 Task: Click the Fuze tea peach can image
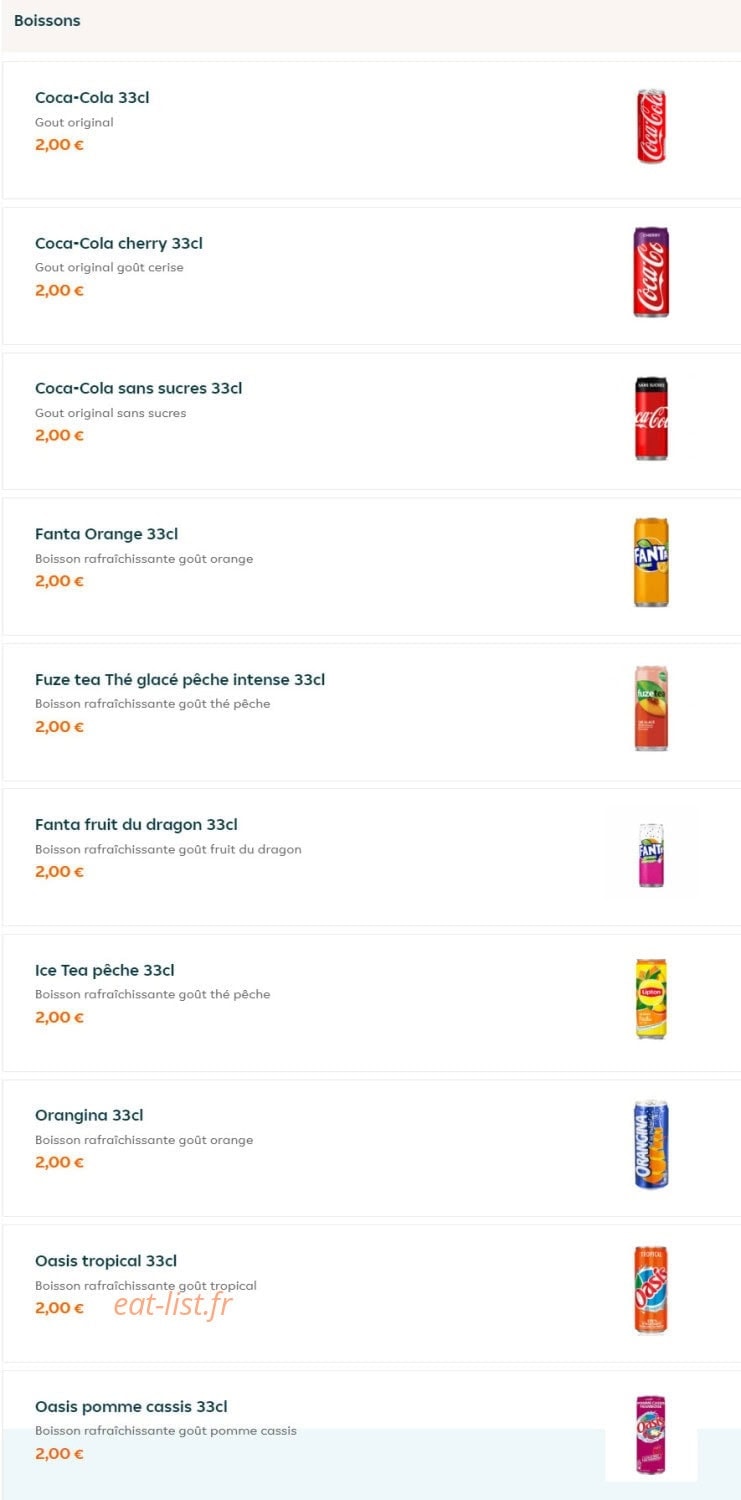651,708
